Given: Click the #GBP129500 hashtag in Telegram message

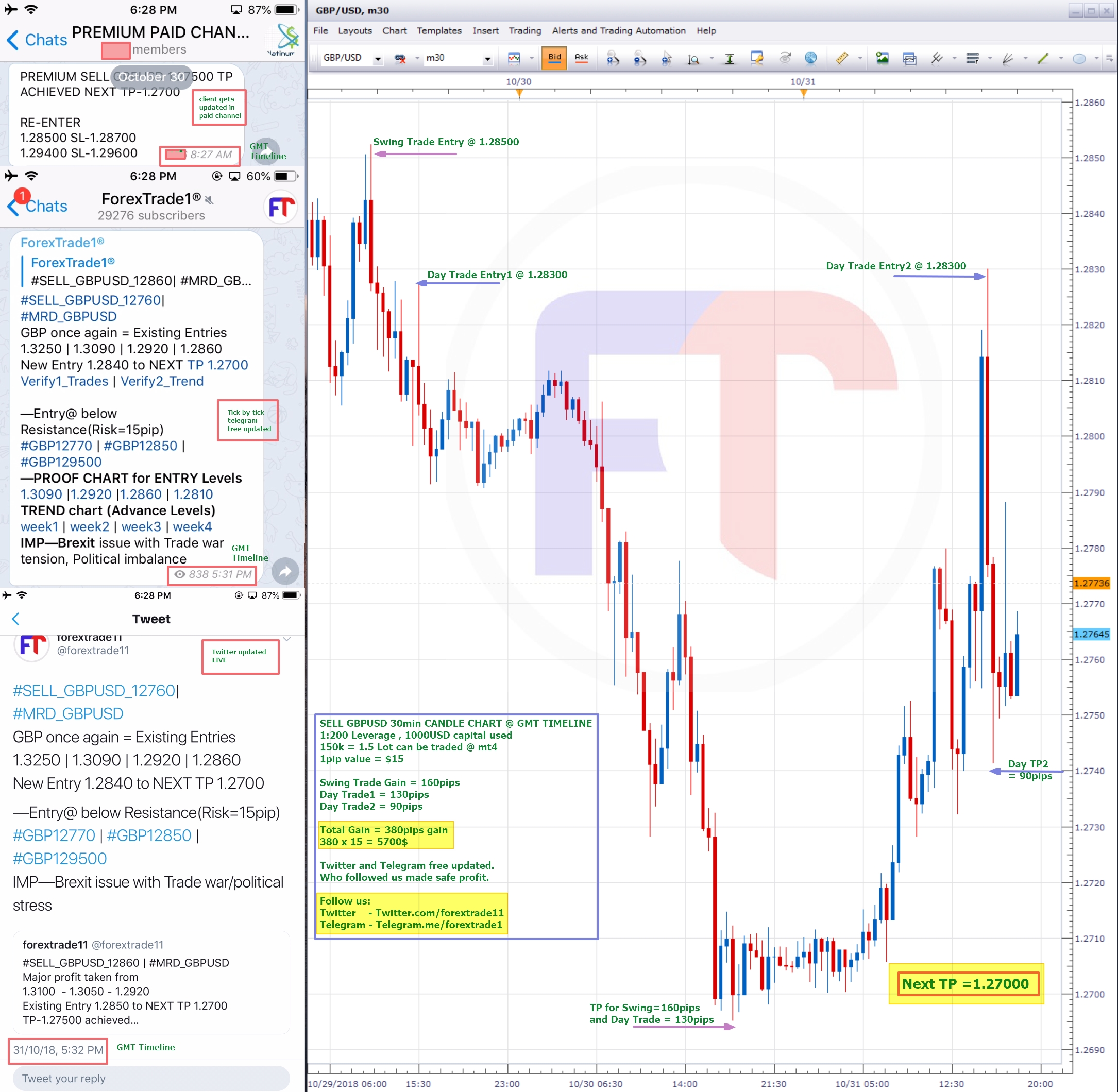Looking at the screenshot, I should click(61, 462).
